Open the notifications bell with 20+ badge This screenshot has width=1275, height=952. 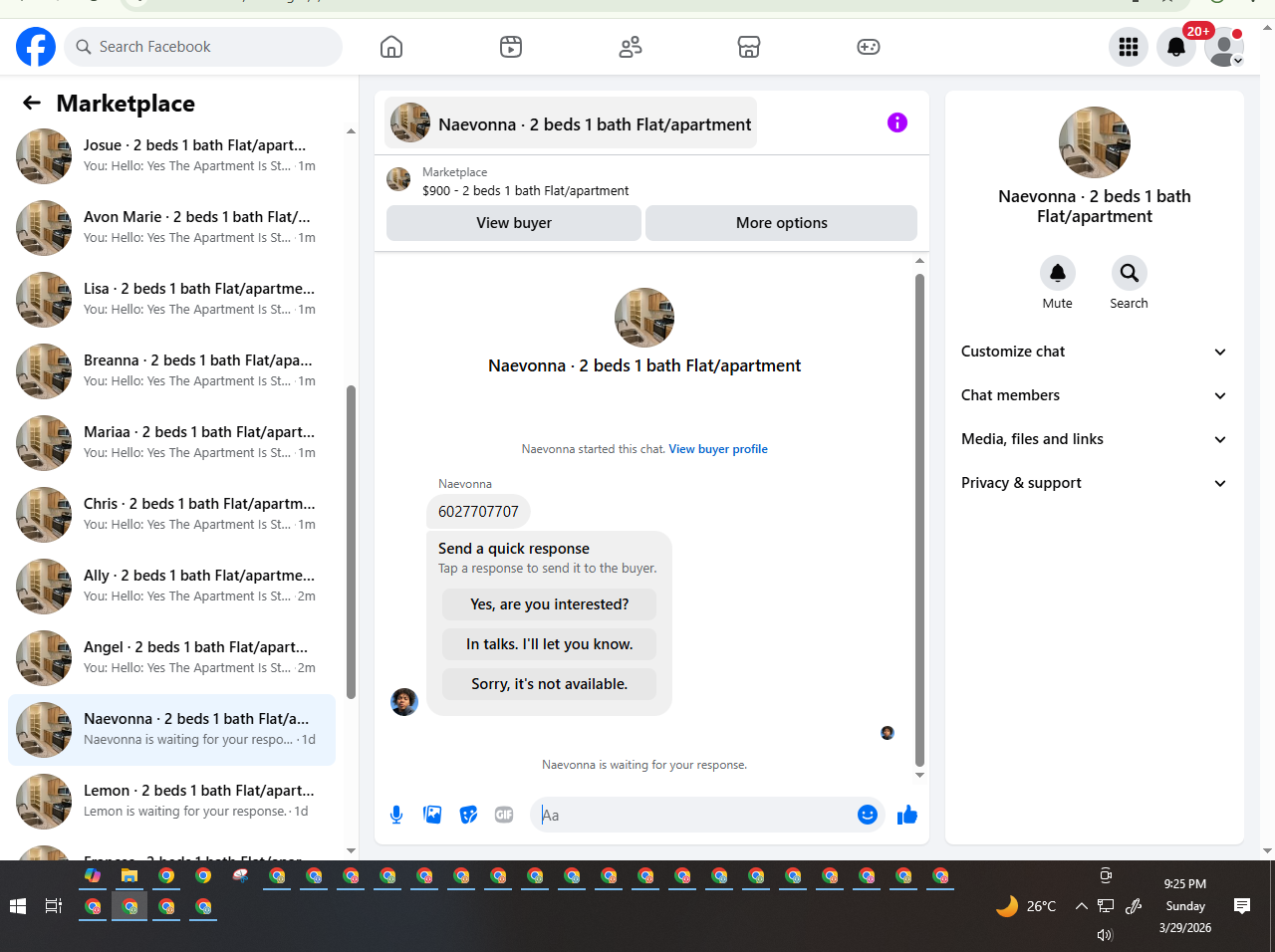click(x=1176, y=47)
